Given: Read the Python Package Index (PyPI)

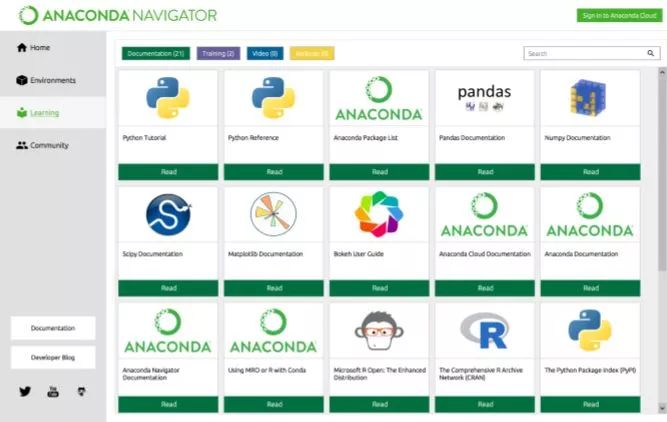Looking at the screenshot, I should click(x=590, y=404).
